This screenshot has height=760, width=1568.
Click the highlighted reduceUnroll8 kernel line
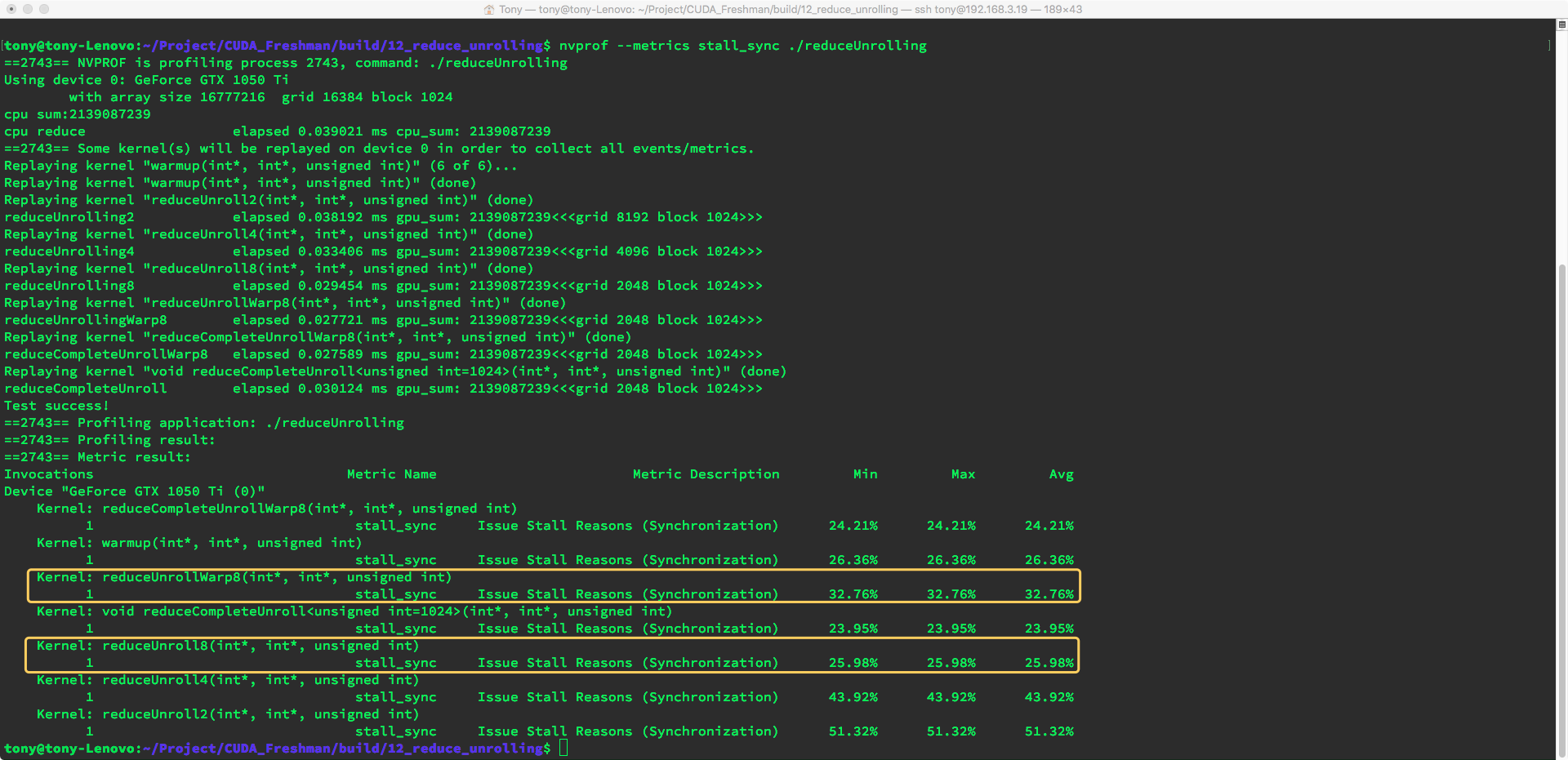(227, 646)
